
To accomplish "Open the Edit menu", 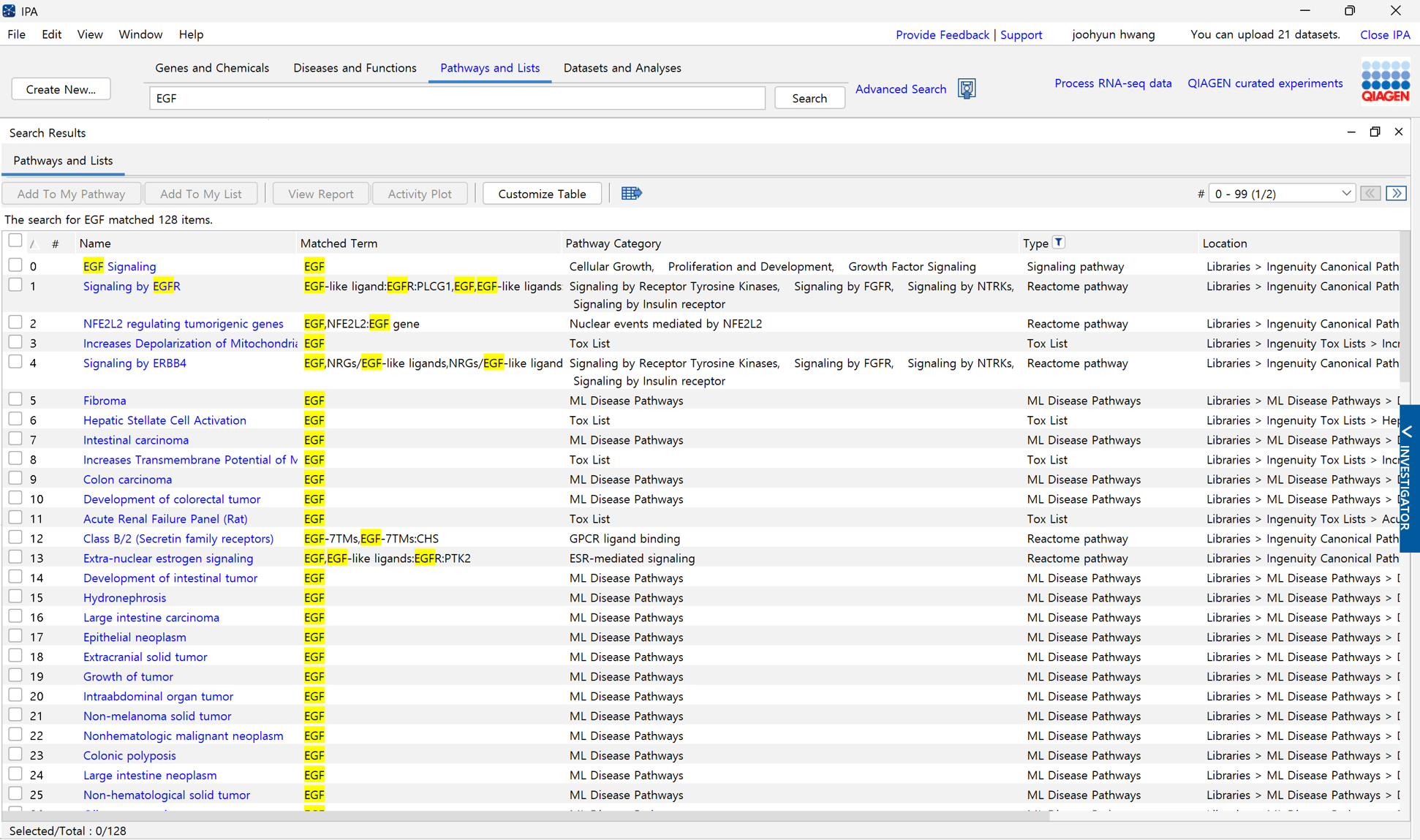I will point(51,34).
